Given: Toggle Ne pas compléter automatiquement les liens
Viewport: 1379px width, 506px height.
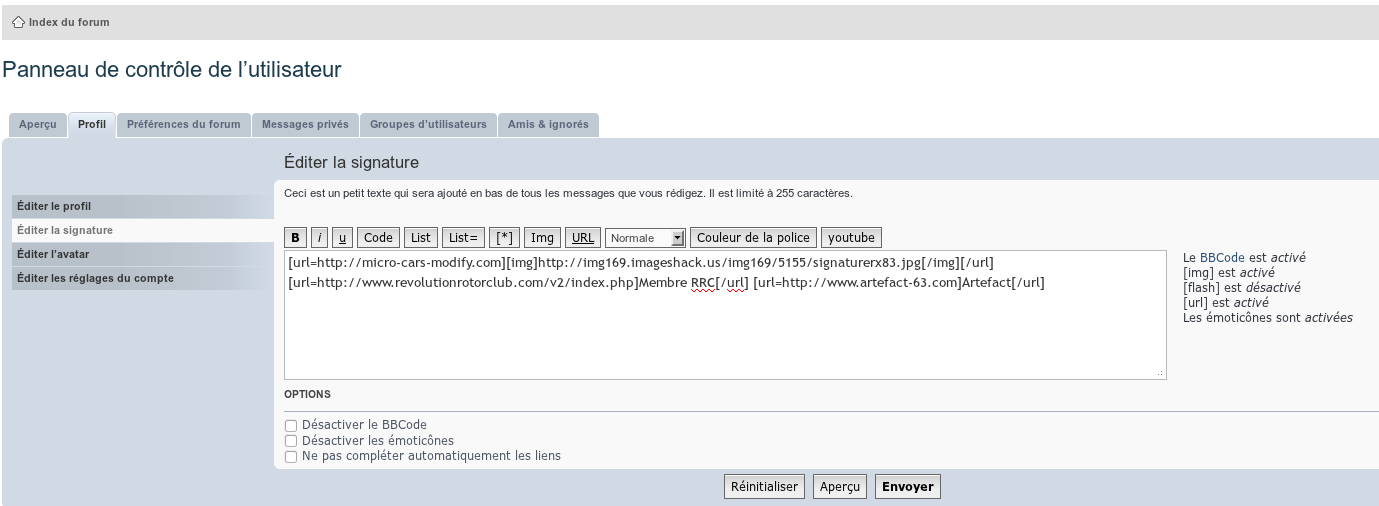Looking at the screenshot, I should [291, 457].
